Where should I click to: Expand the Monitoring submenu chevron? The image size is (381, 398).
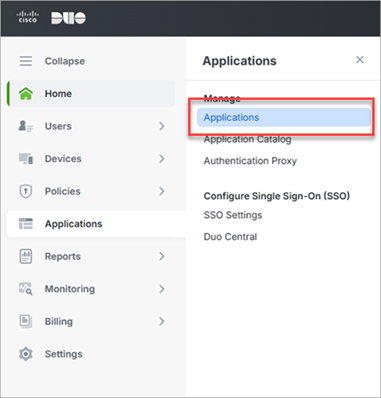[x=162, y=289]
